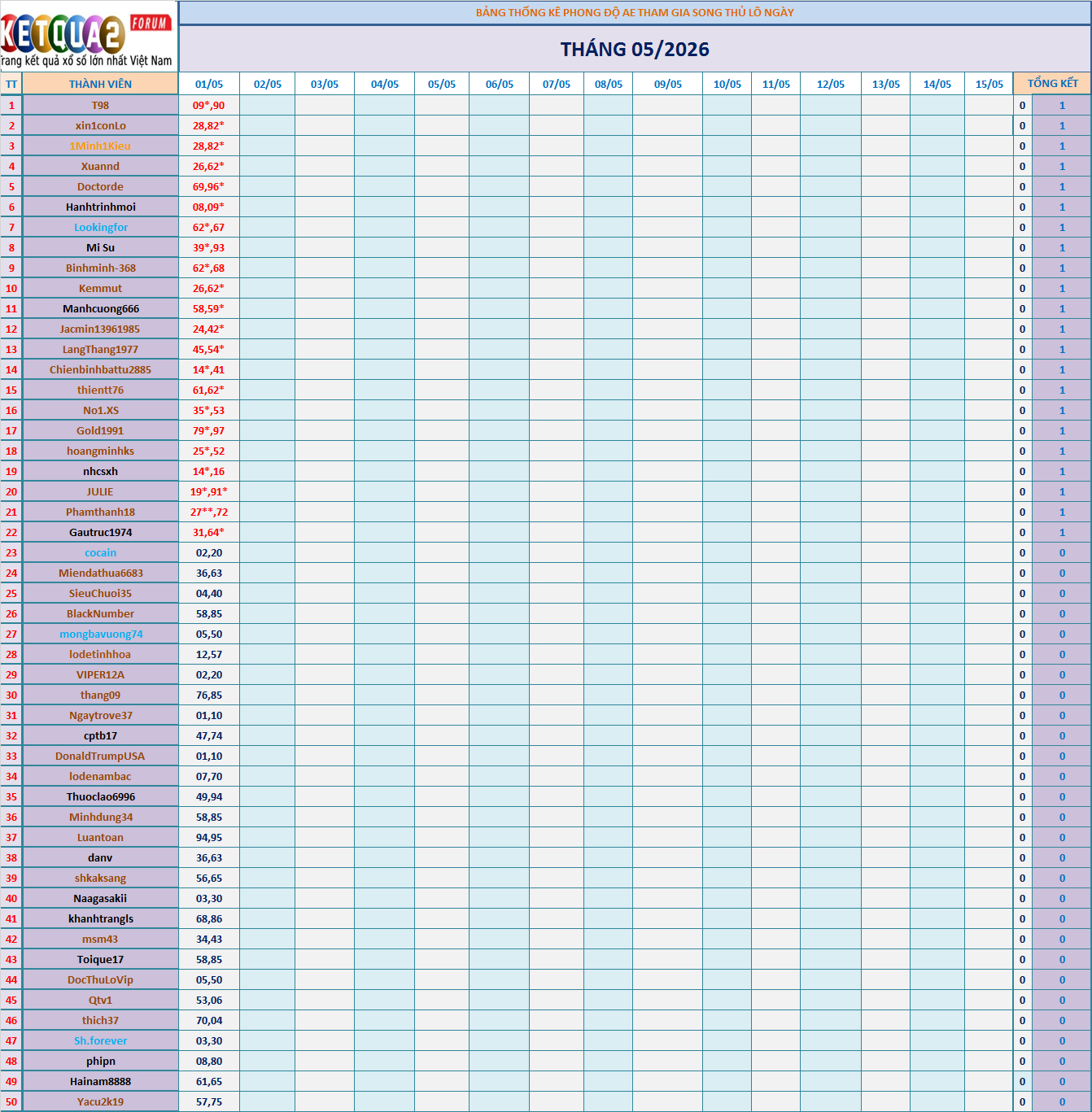Click member name Mi Su
Viewport: 1092px width, 1112px height.
coord(100,247)
